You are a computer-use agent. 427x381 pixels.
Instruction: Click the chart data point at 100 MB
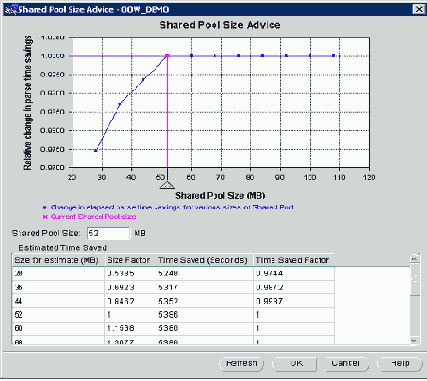[x=310, y=56]
